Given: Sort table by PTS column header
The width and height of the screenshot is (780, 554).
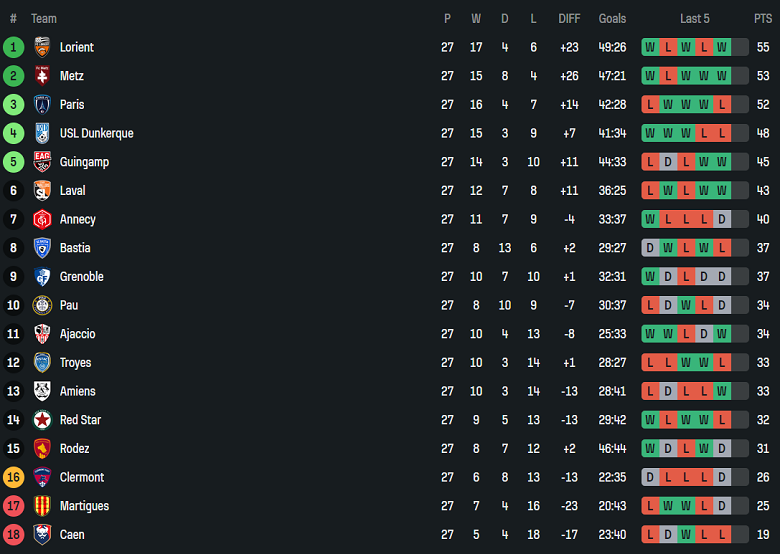Looking at the screenshot, I should coord(763,18).
